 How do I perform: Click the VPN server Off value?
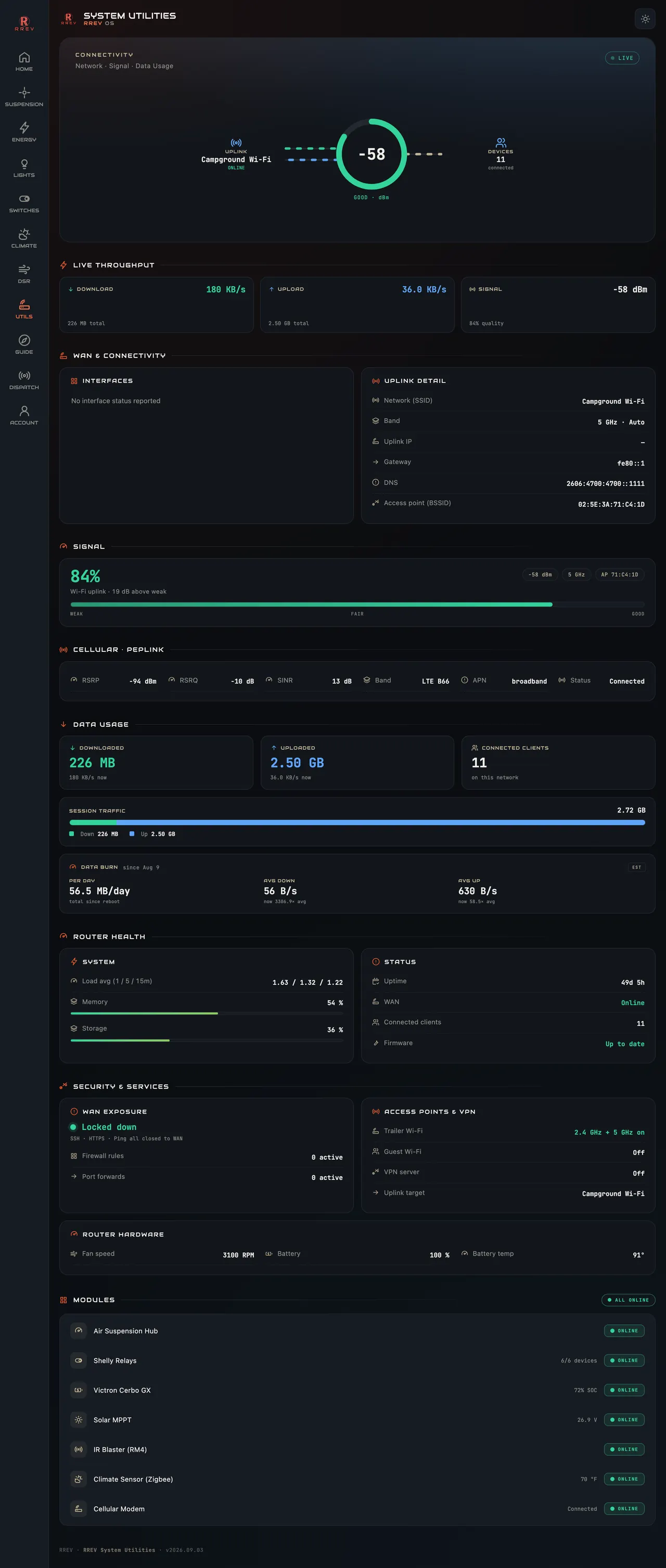point(638,1174)
